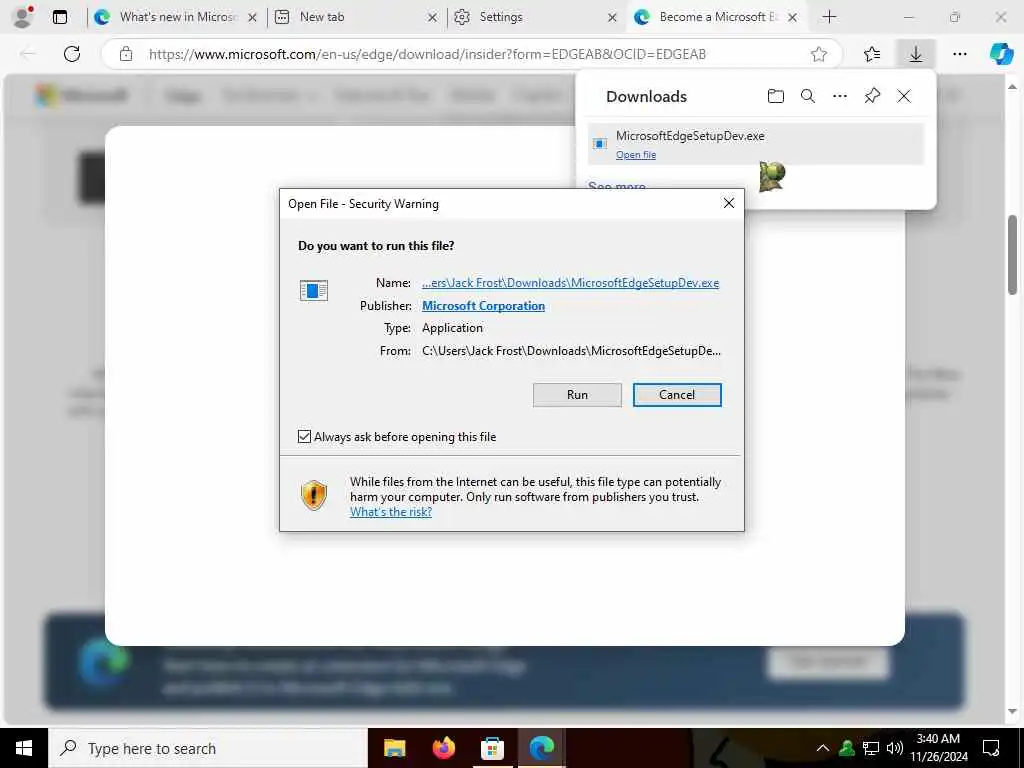Click the scrollbar up arrow
The width and height of the screenshot is (1024, 768).
tap(1012, 86)
